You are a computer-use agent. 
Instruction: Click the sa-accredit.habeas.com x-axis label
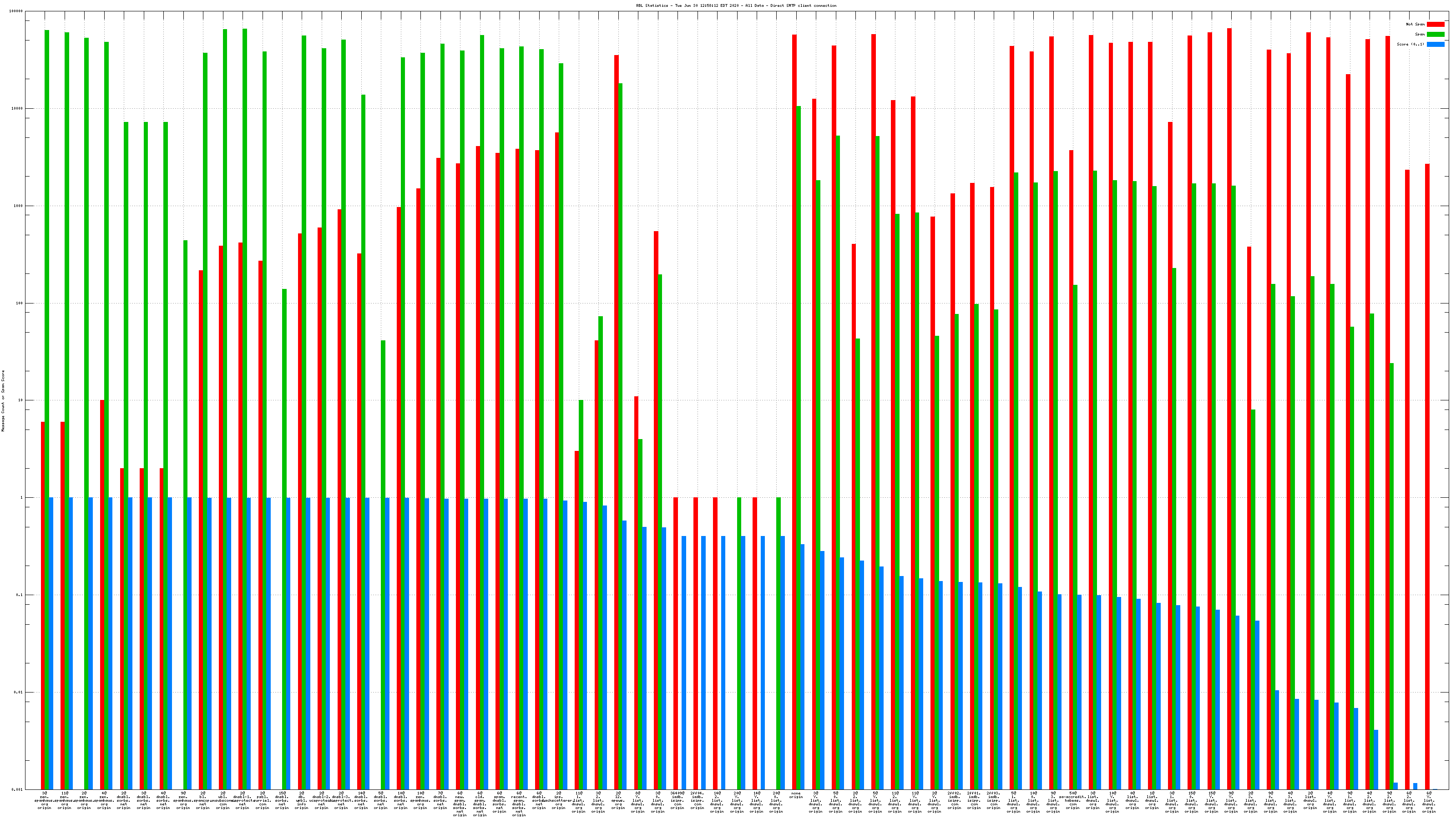pos(1072,800)
